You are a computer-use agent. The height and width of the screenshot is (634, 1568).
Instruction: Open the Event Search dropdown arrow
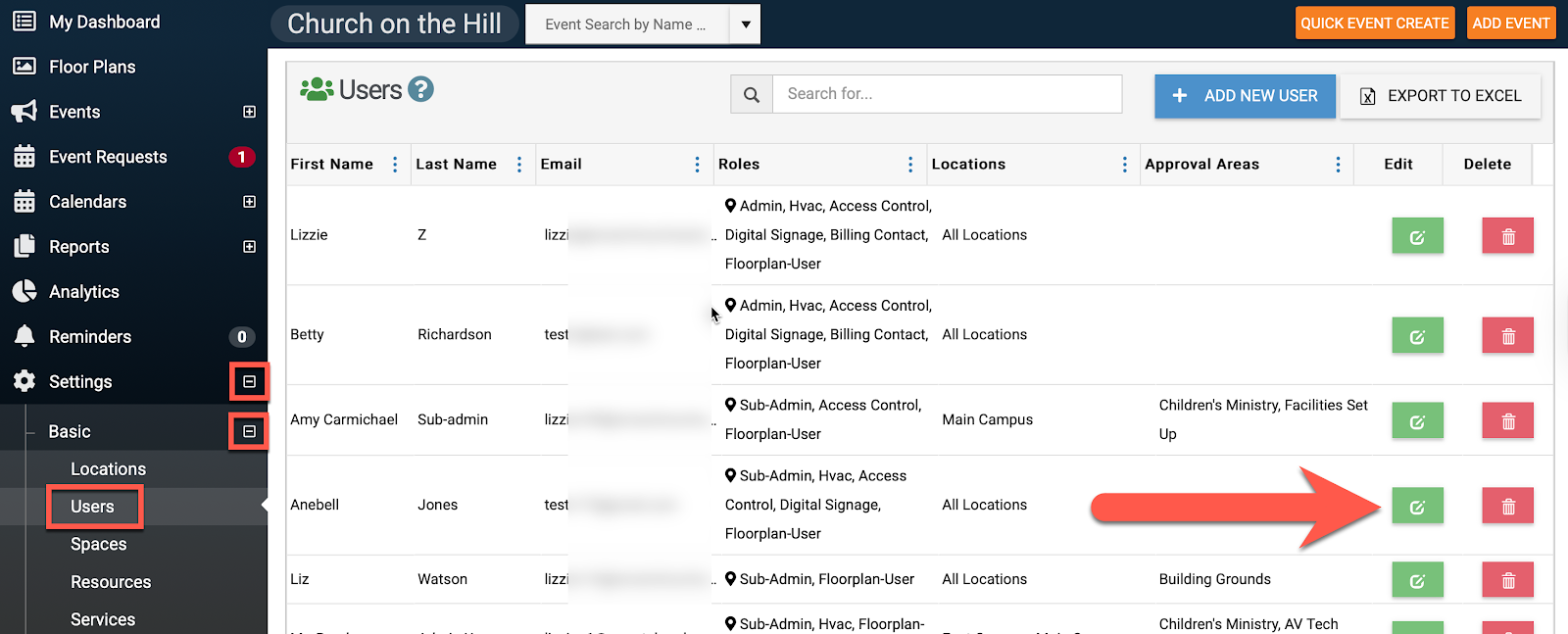click(x=746, y=24)
